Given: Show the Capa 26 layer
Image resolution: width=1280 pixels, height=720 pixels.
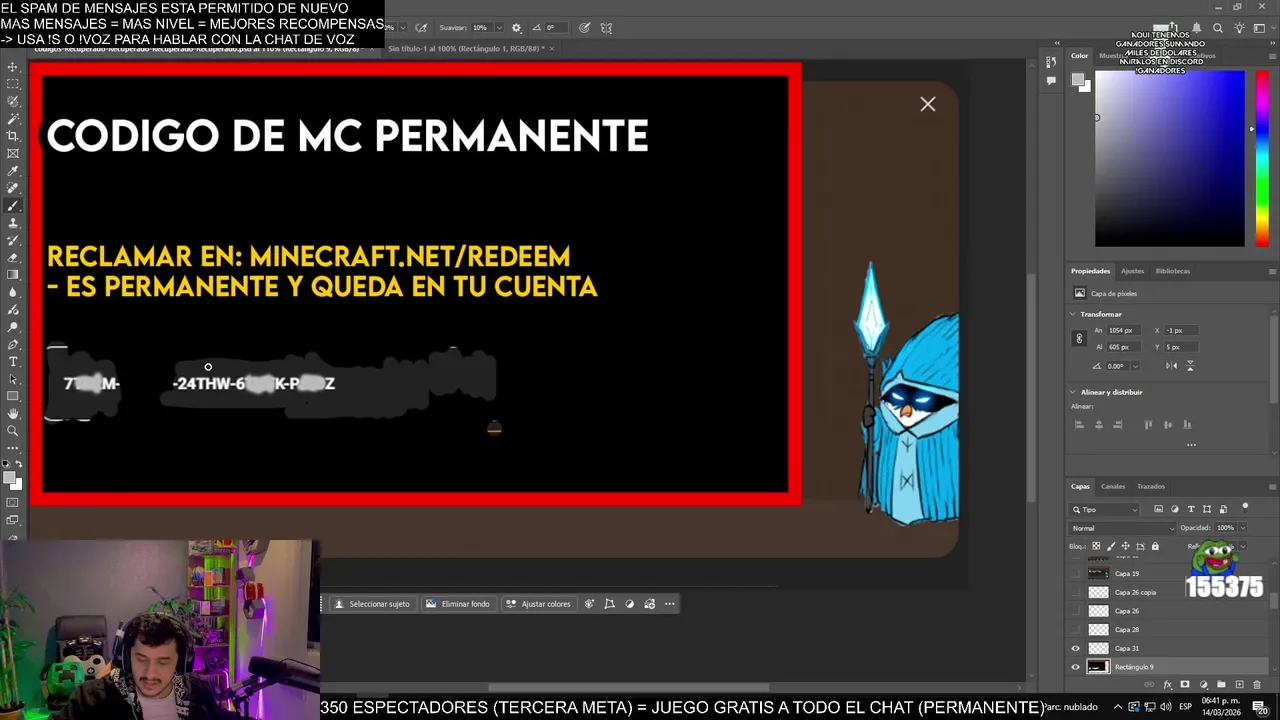Looking at the screenshot, I should pos(1076,611).
